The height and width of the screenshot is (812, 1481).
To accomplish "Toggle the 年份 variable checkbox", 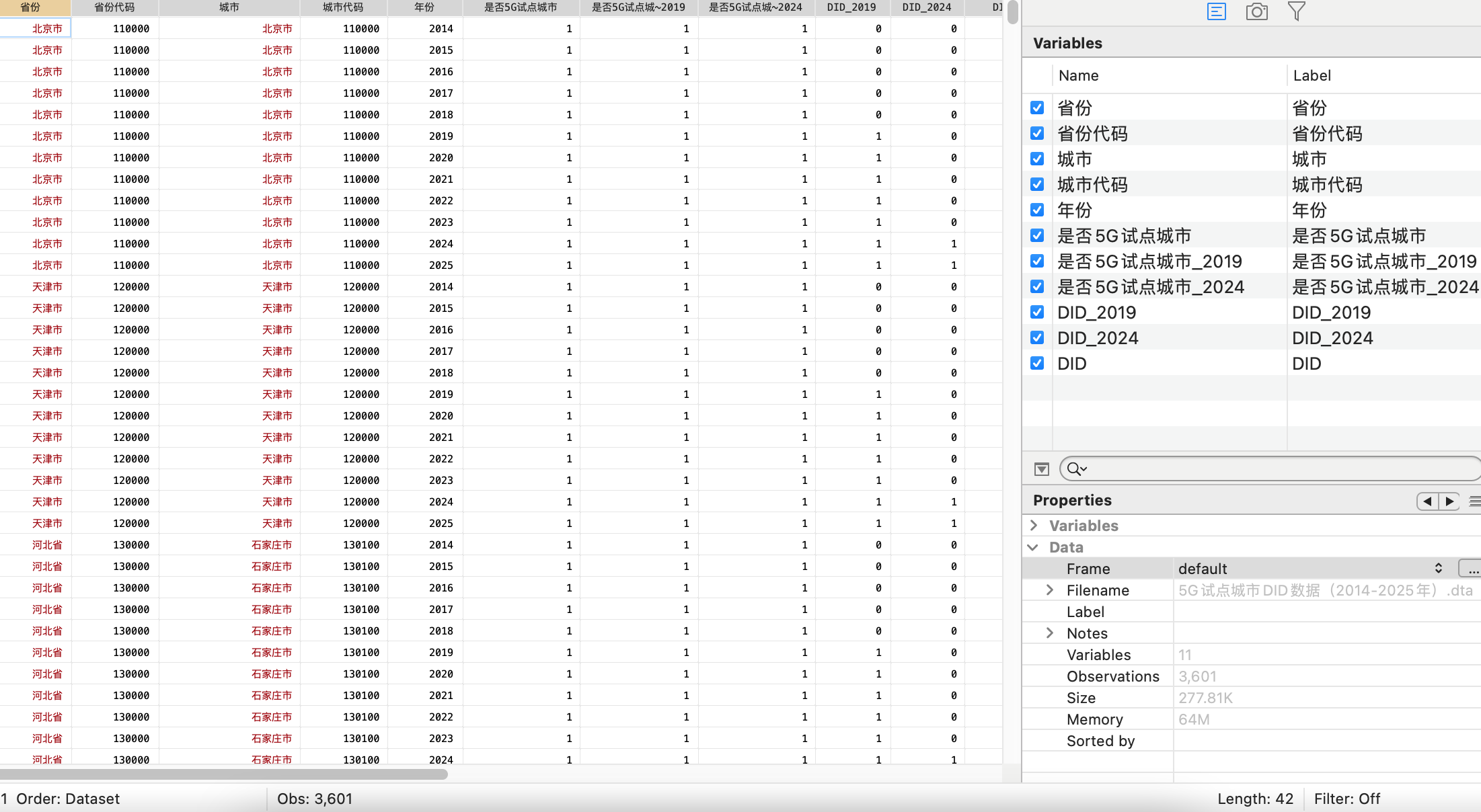I will coord(1037,210).
